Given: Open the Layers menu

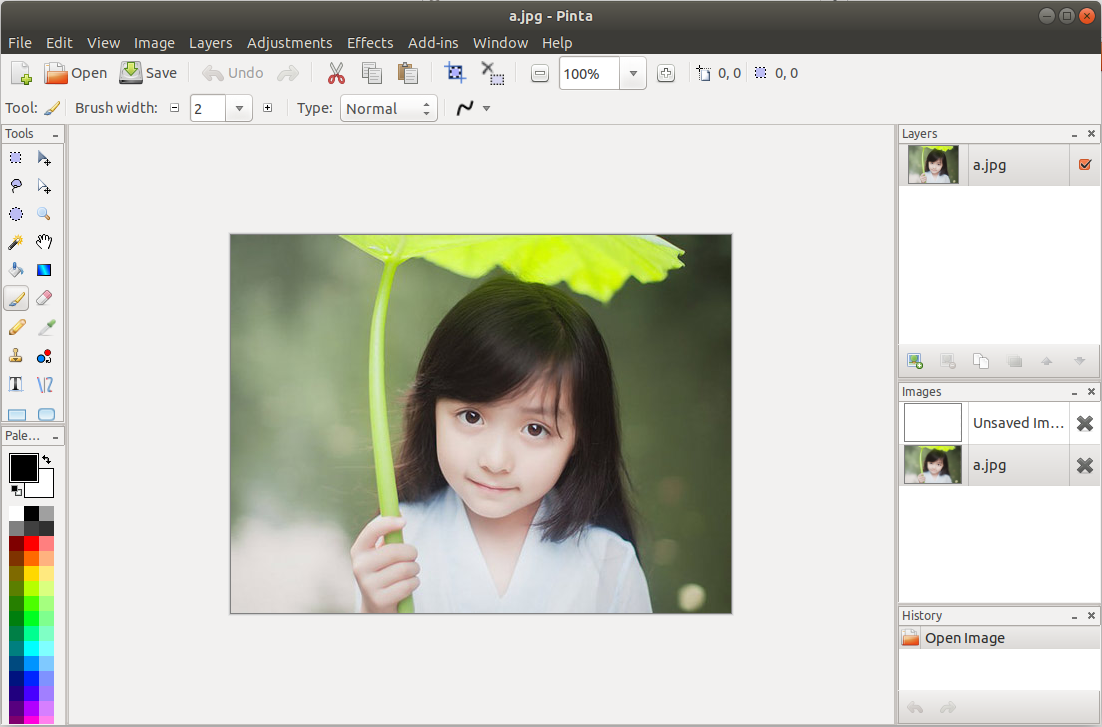Looking at the screenshot, I should [210, 43].
